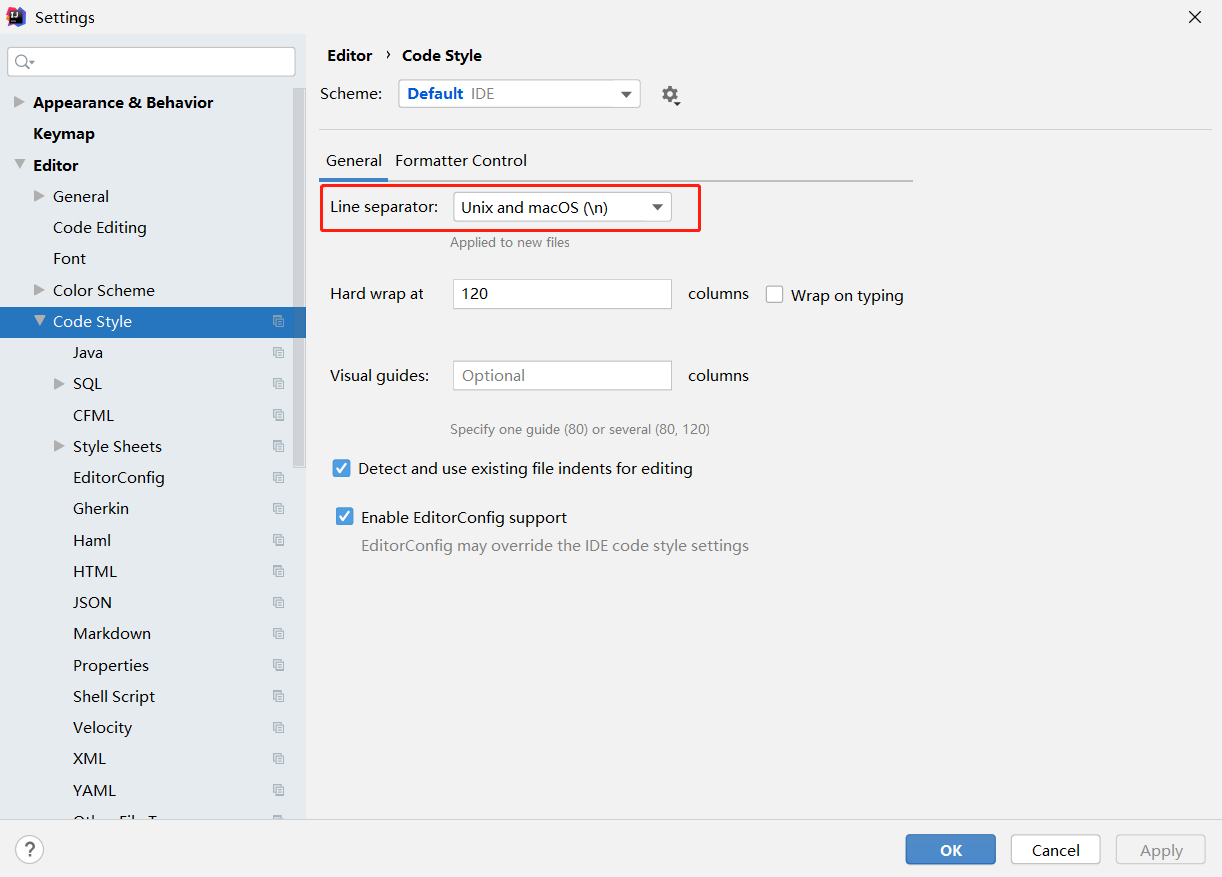Image resolution: width=1222 pixels, height=877 pixels.
Task: Disable EditorConfig support checkbox
Action: click(345, 517)
